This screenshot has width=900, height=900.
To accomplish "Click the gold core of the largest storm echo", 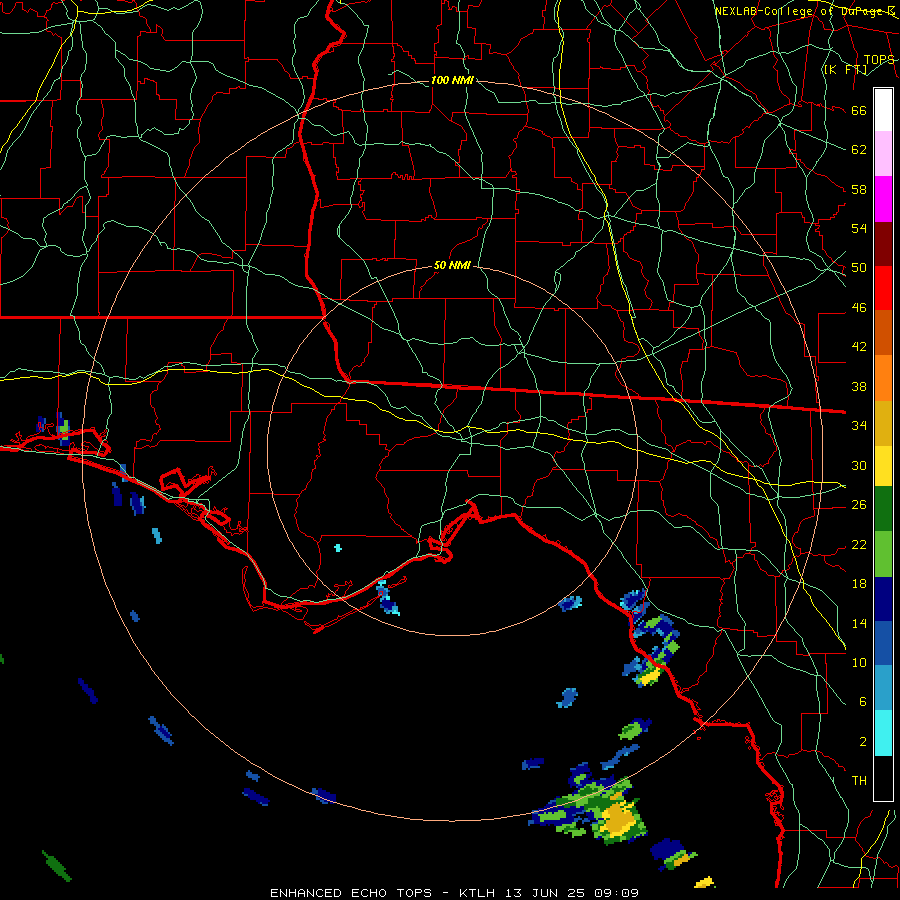I will [x=619, y=818].
